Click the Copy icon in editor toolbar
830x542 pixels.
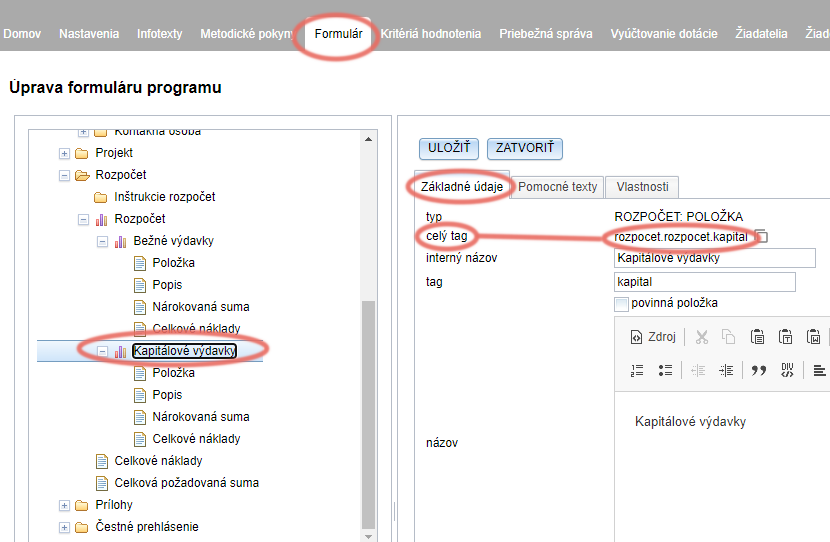click(x=729, y=337)
